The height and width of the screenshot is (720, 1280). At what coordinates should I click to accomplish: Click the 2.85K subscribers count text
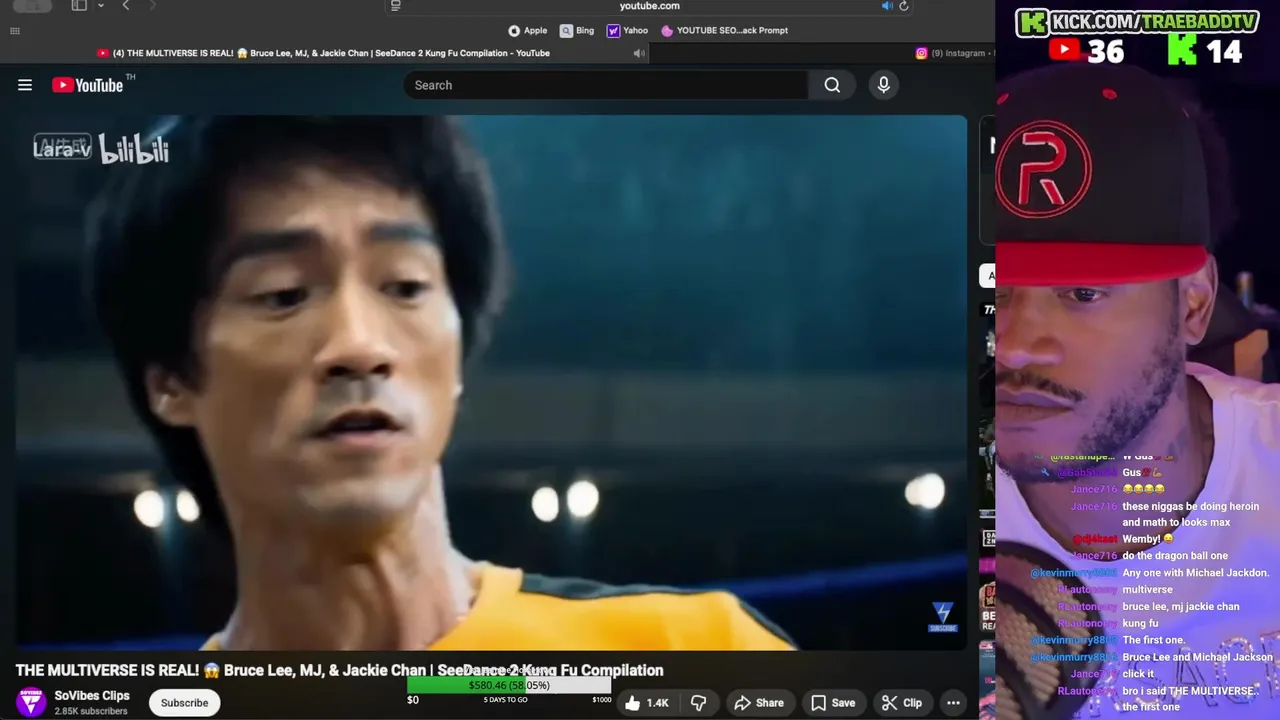click(x=91, y=711)
